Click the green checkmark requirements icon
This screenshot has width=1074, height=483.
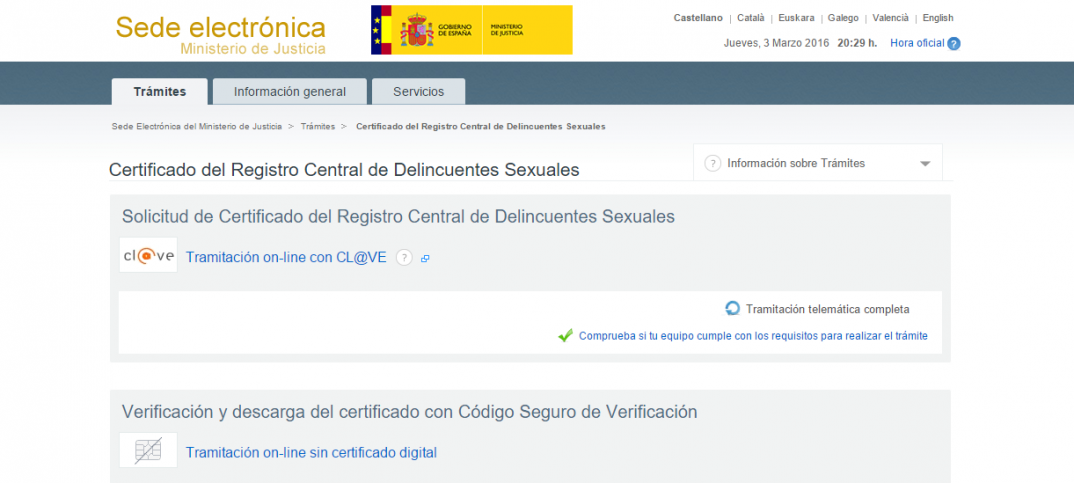pyautogui.click(x=565, y=336)
